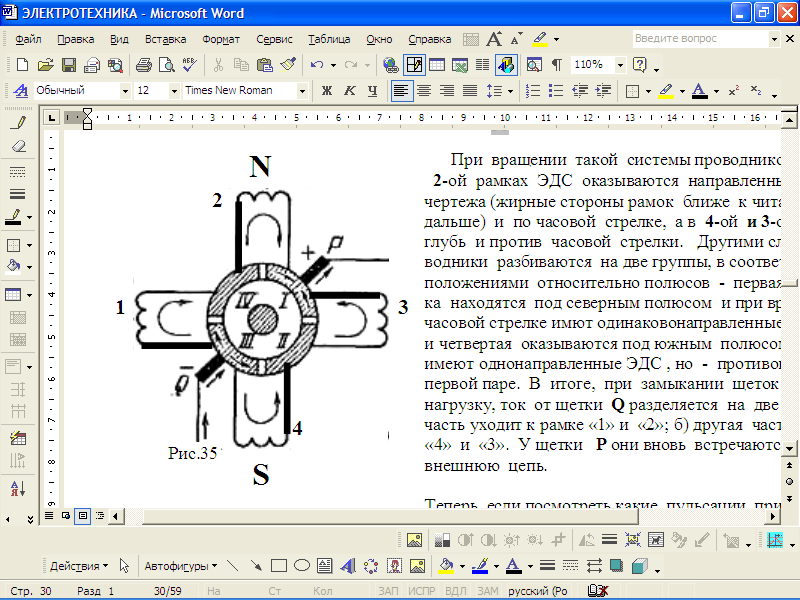Screen dimensions: 800x600
Task: Click the Print icon
Action: (143, 65)
